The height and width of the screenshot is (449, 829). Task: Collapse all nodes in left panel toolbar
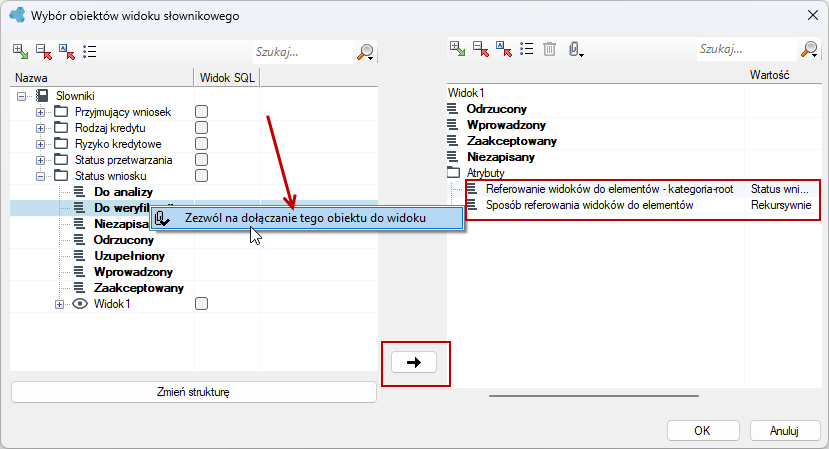point(44,51)
